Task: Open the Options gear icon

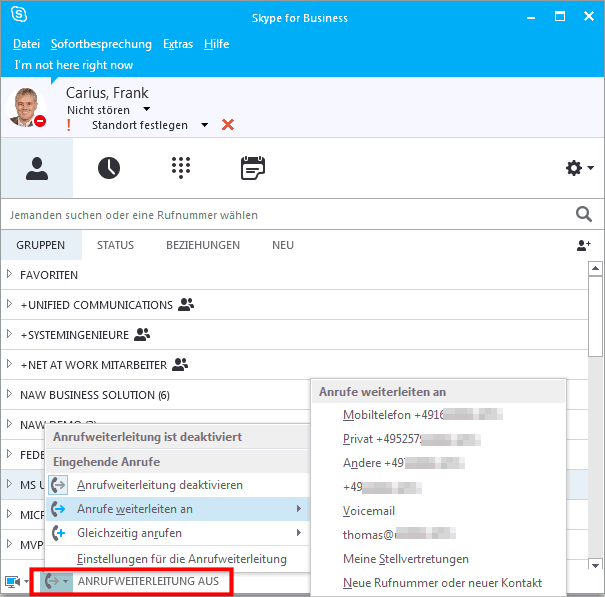Action: pos(574,168)
